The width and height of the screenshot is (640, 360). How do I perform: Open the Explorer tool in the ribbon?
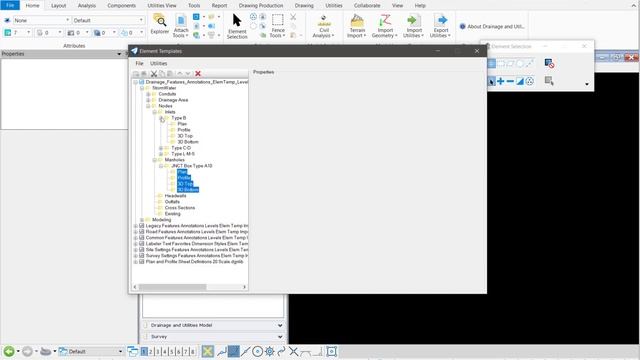pyautogui.click(x=160, y=24)
